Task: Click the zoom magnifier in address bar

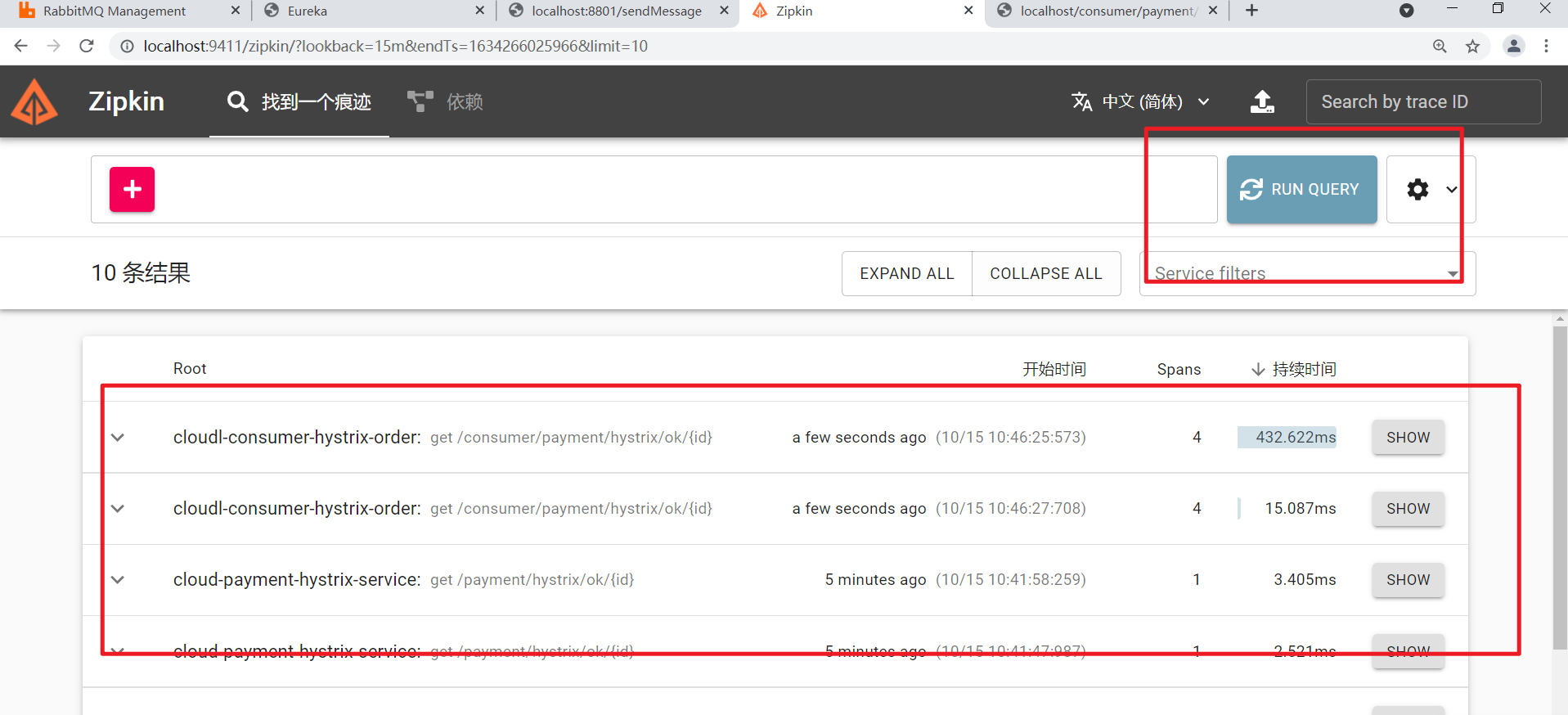Action: [x=1440, y=46]
